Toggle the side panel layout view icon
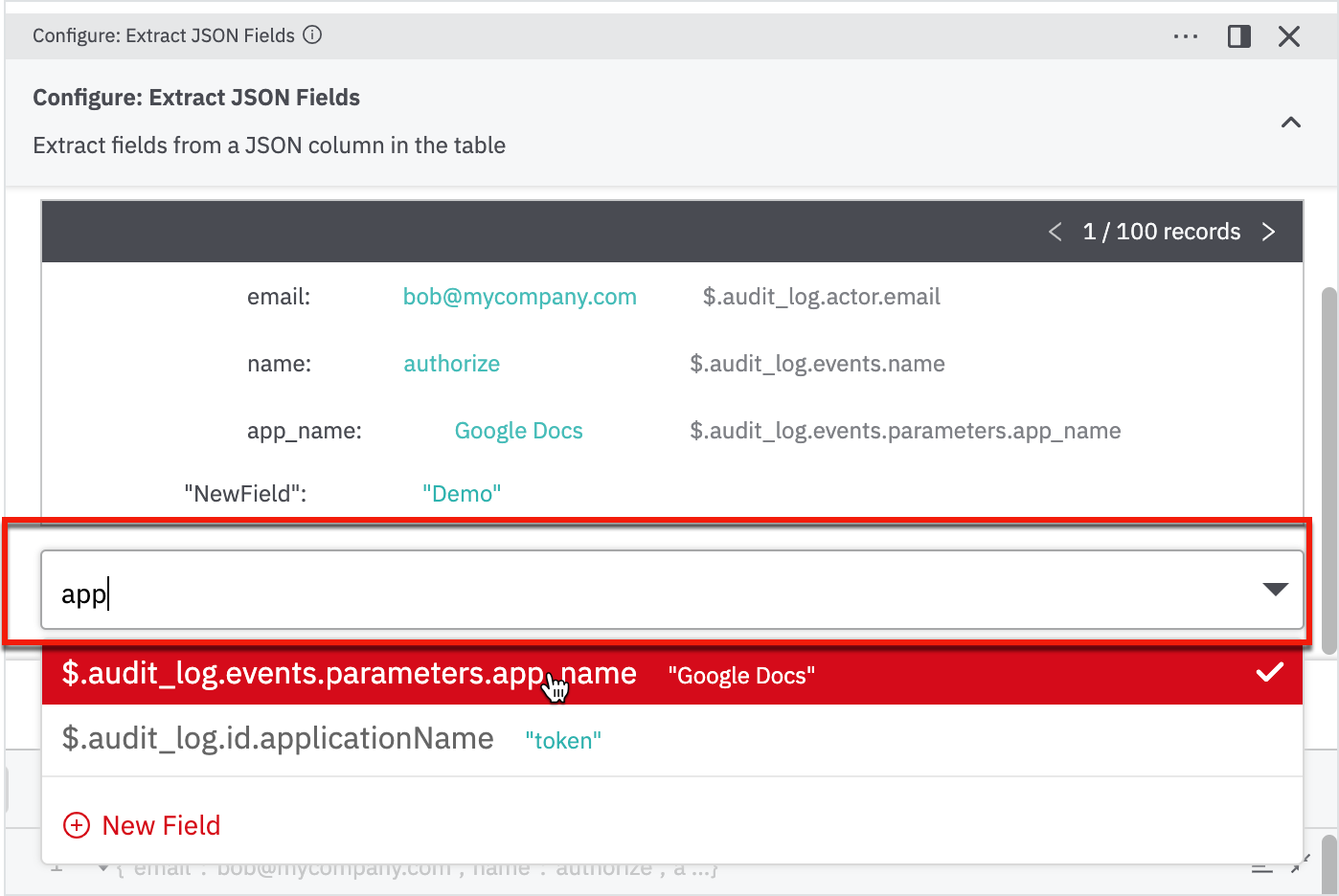 1238,35
